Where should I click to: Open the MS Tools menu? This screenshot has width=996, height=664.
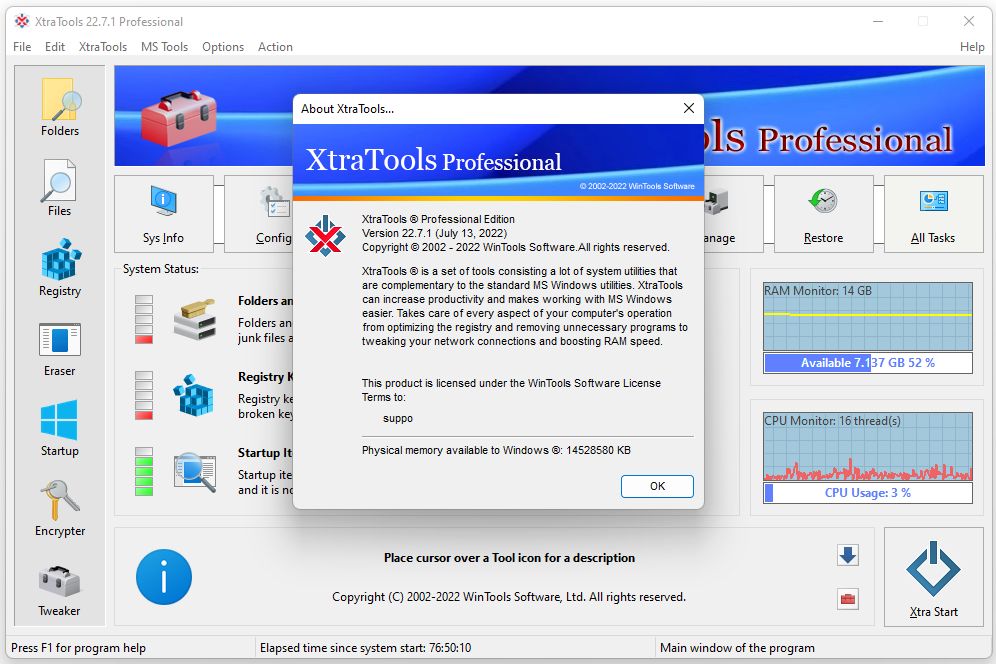pyautogui.click(x=165, y=47)
